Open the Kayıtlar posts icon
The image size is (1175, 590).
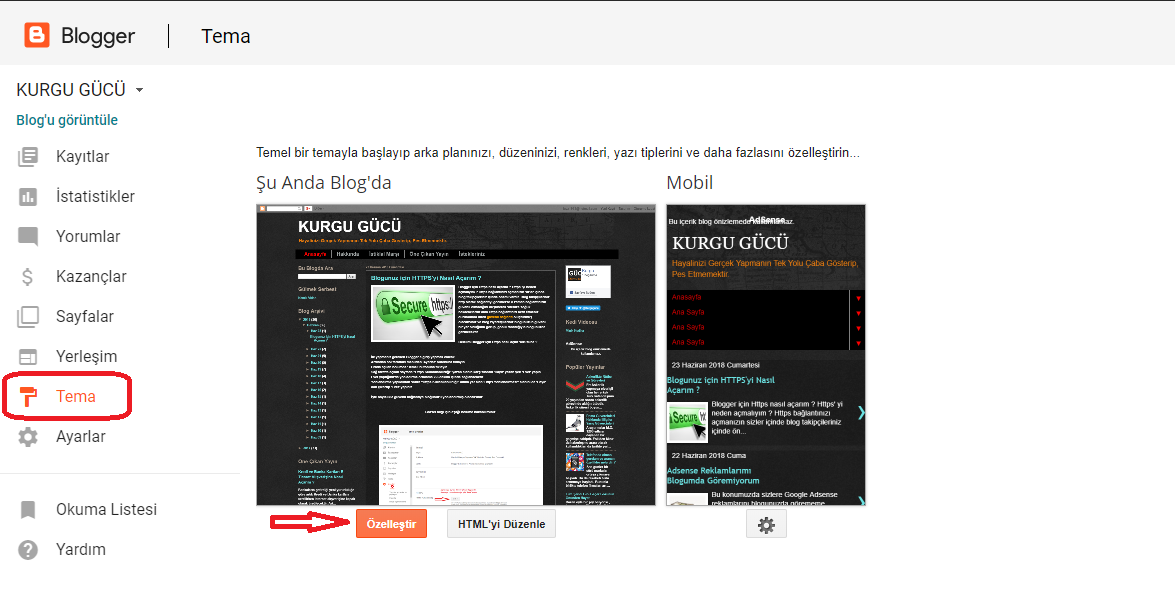[28, 157]
